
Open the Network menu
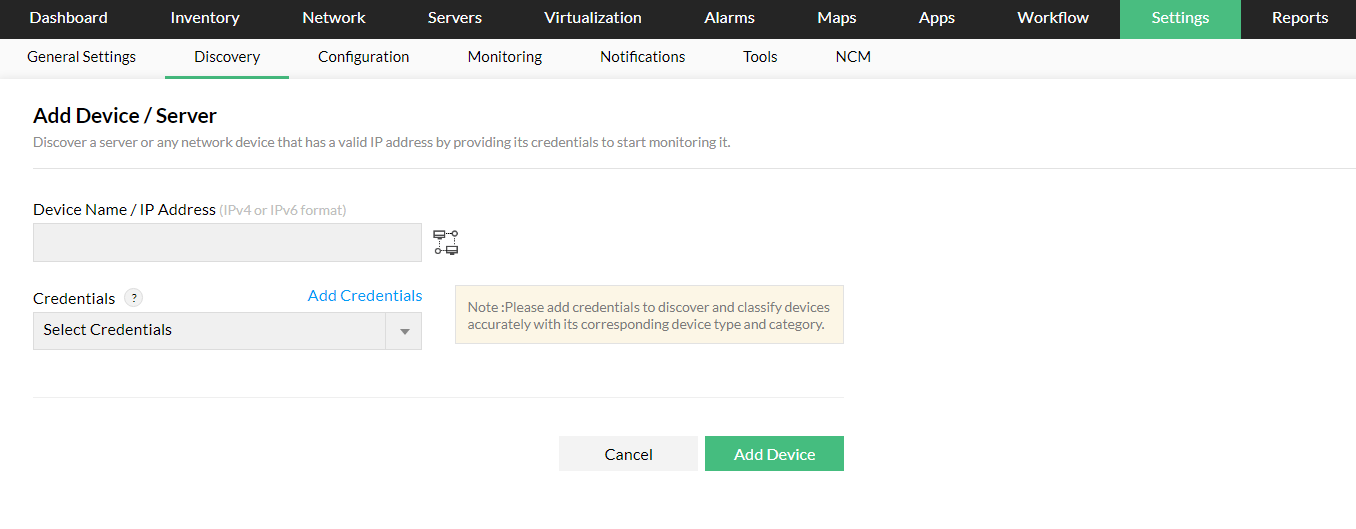(334, 18)
